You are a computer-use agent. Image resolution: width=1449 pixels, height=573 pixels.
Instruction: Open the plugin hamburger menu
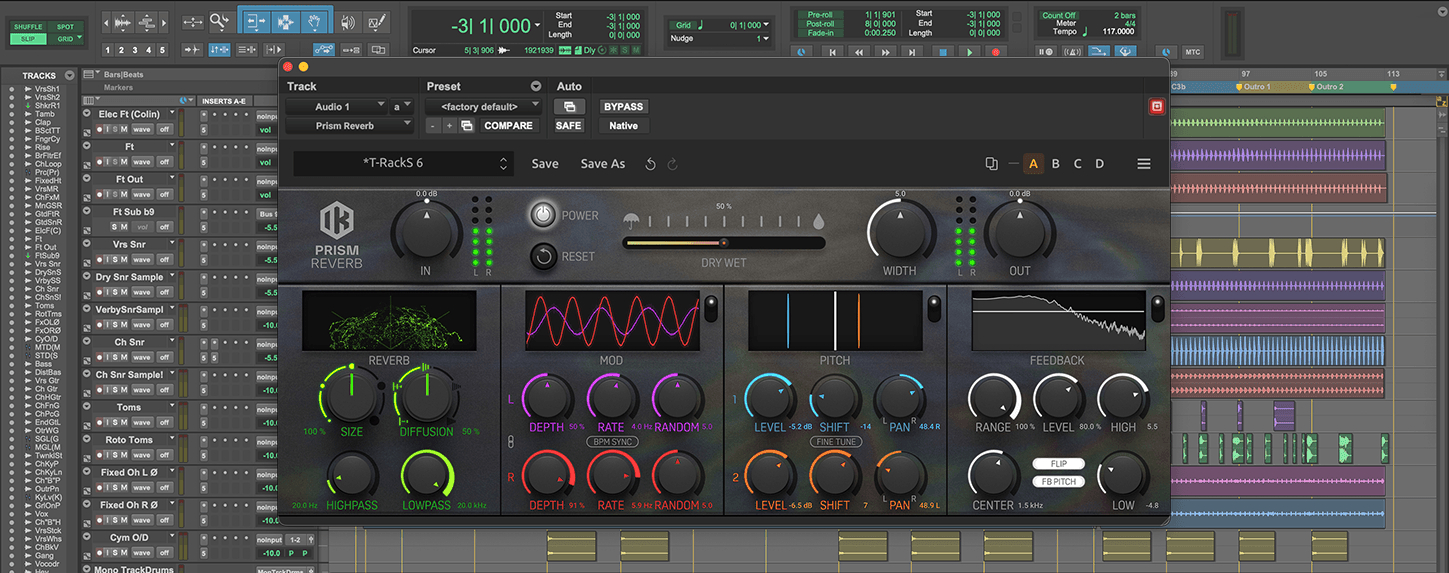coord(1144,164)
